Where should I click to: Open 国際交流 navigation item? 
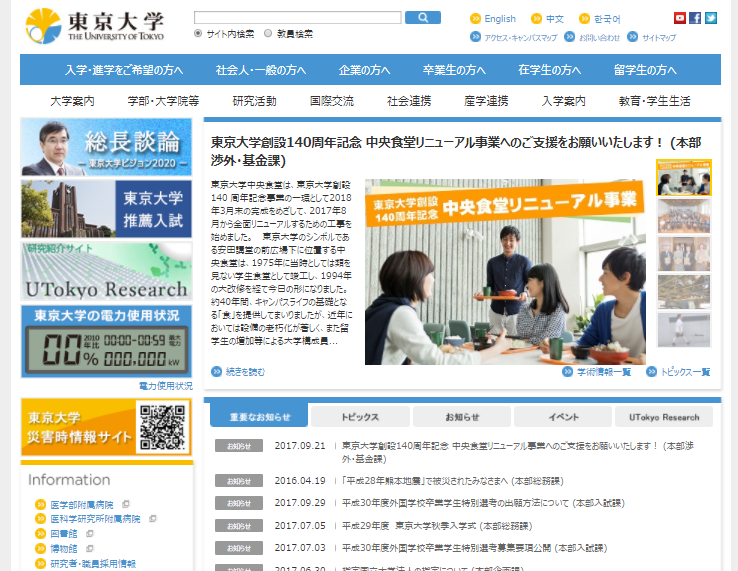tap(331, 101)
